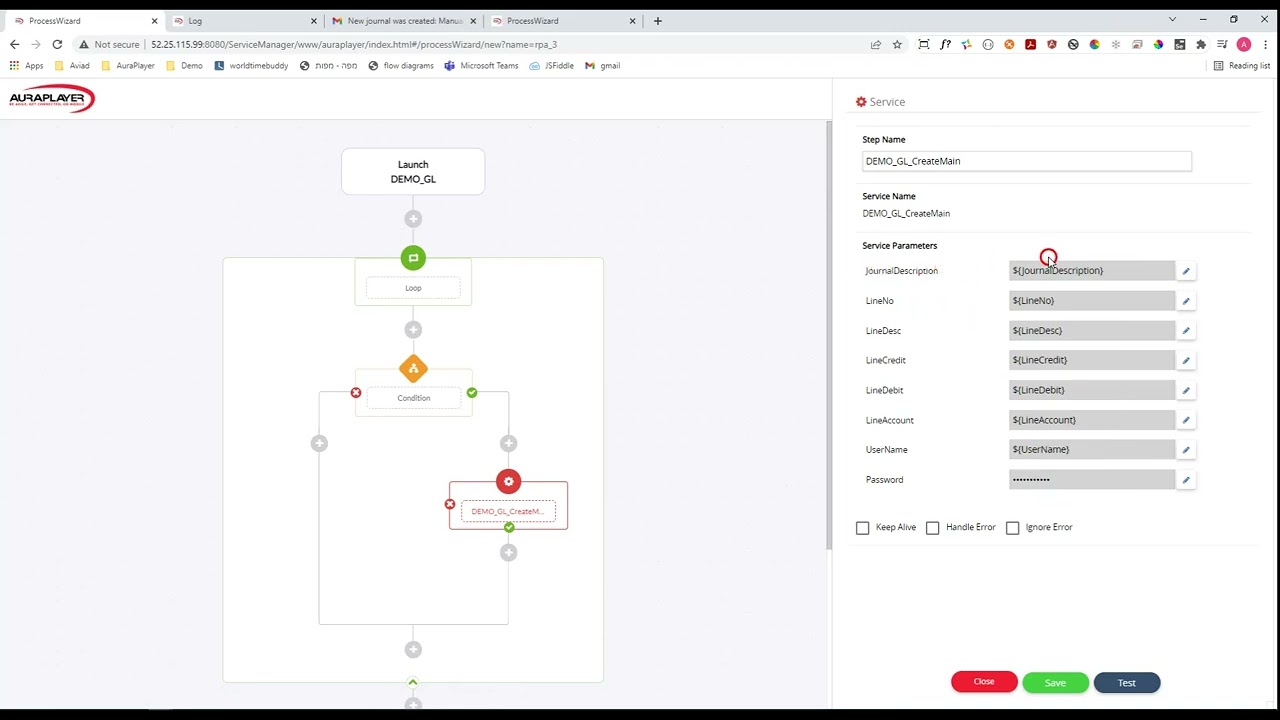Click the Step Name input field
The height and width of the screenshot is (720, 1280).
tap(1027, 161)
